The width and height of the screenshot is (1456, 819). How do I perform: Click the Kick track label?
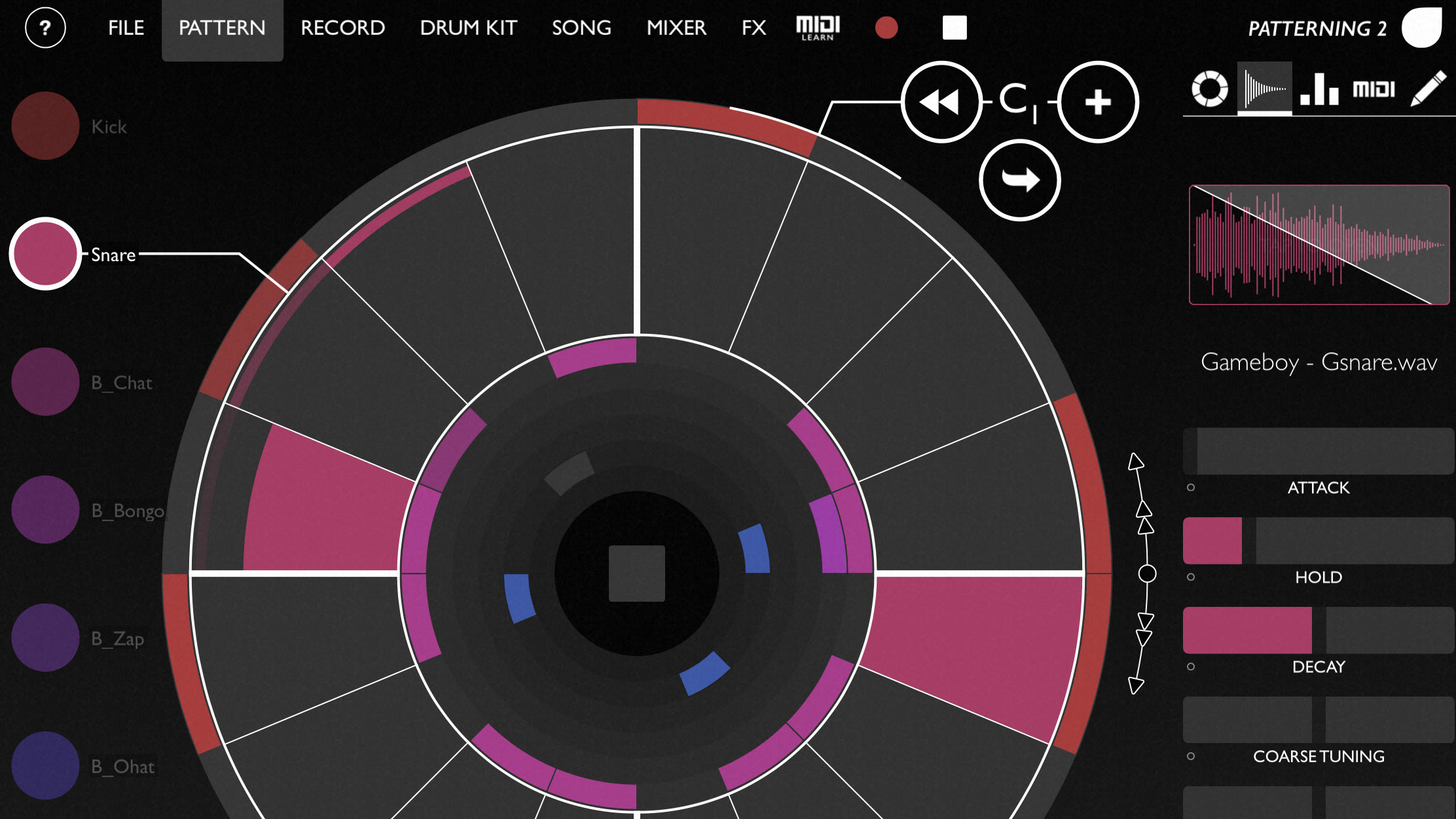109,126
